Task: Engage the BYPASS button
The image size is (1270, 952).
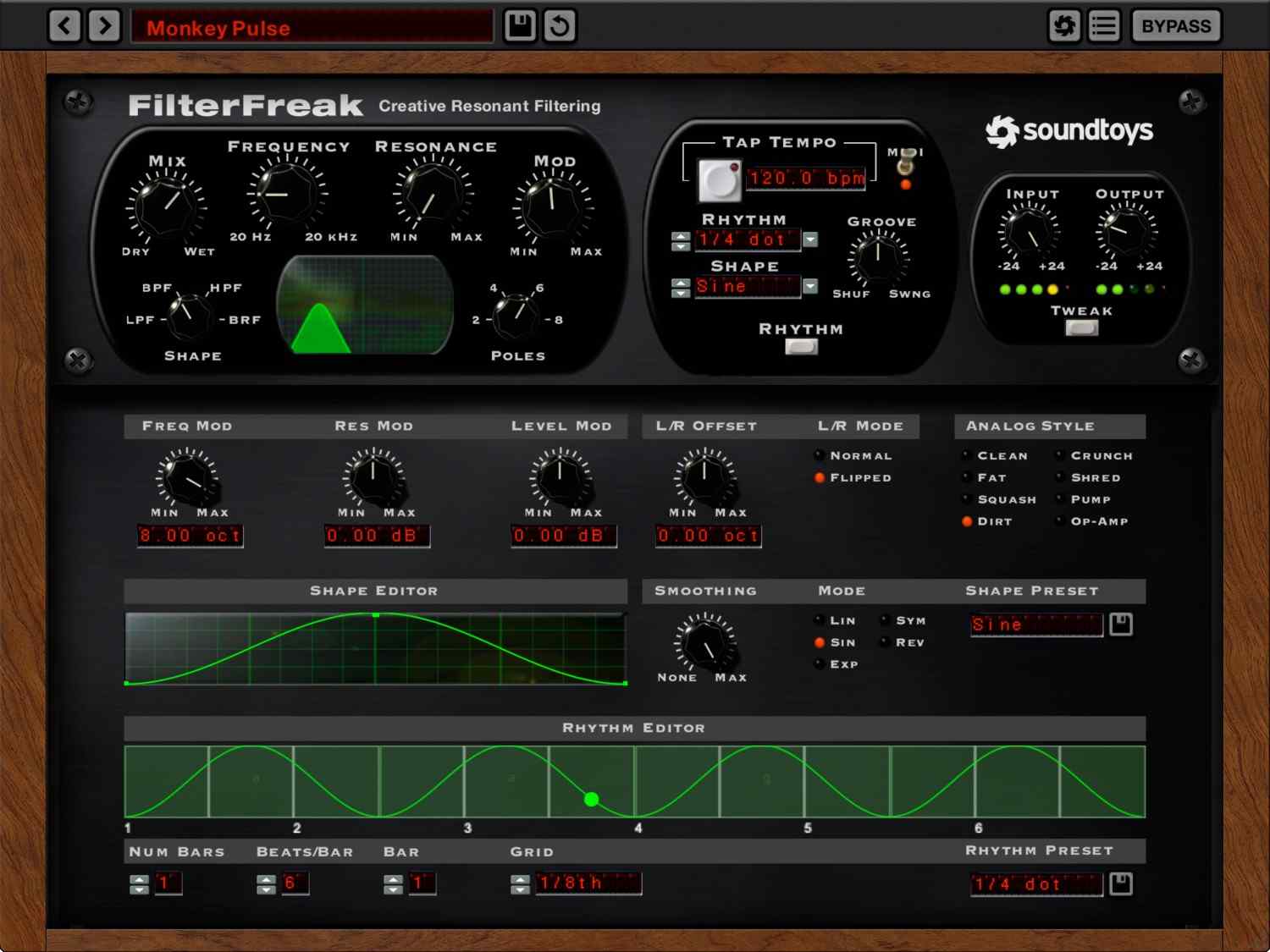Action: [x=1175, y=25]
